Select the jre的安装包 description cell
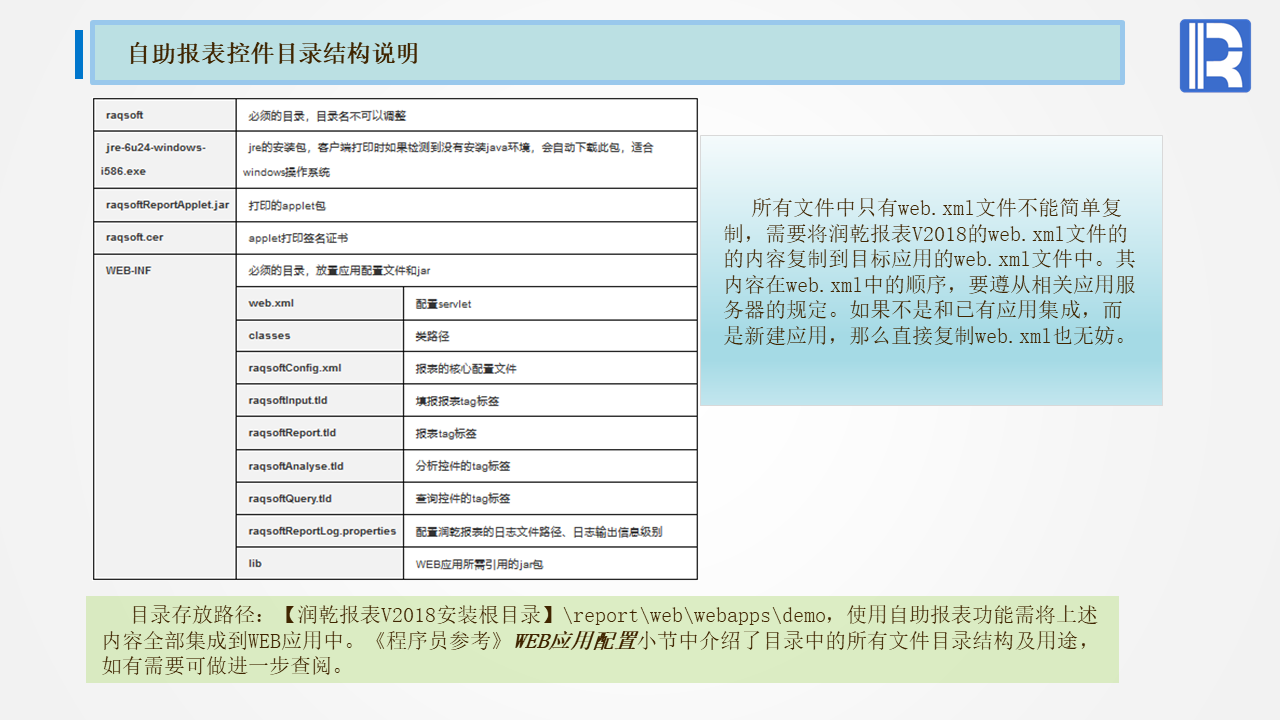This screenshot has width=1280, height=720. point(467,160)
